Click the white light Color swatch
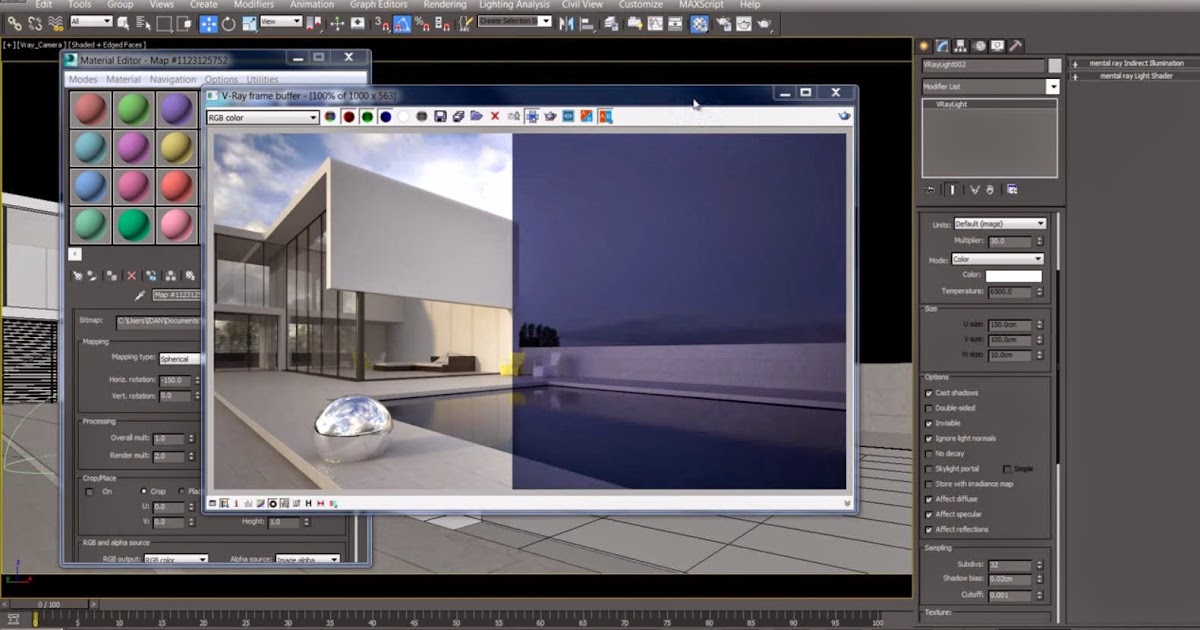Screen dimensions: 1200x630 (1013, 276)
